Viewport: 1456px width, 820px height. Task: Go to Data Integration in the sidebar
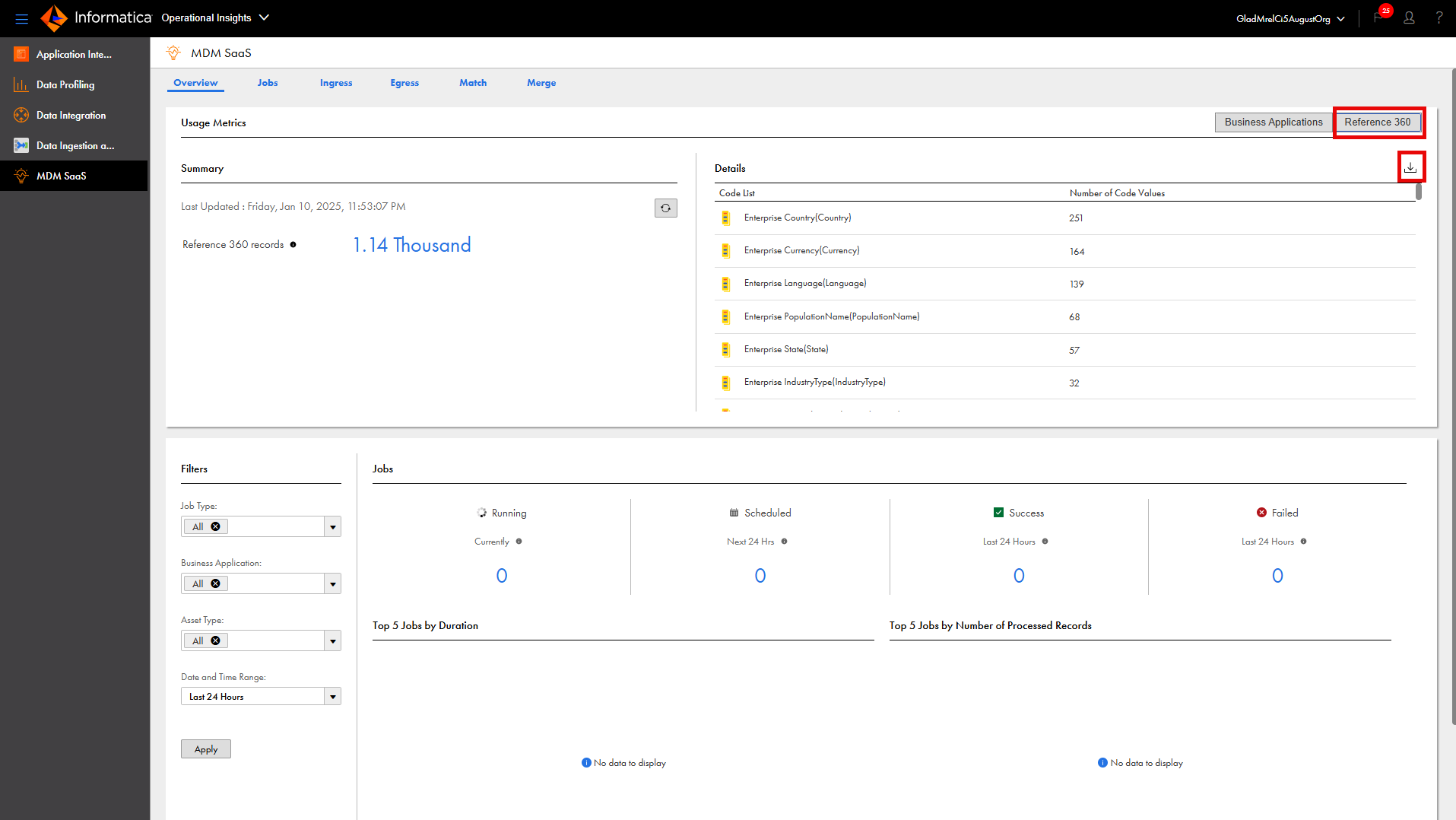(x=74, y=115)
